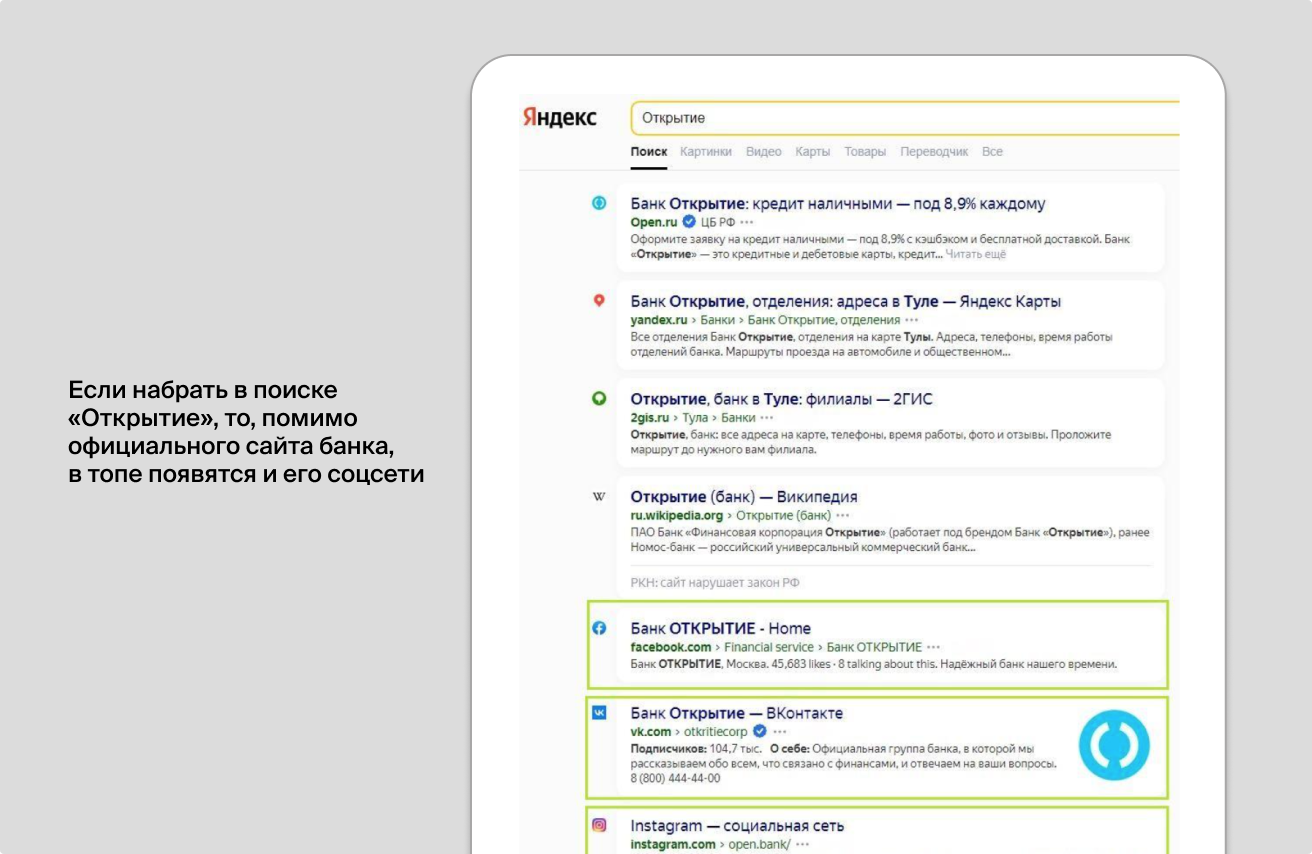Open 'Банк Открытие, отделения: адреса в Туле' result
This screenshot has width=1312, height=854.
(846, 302)
